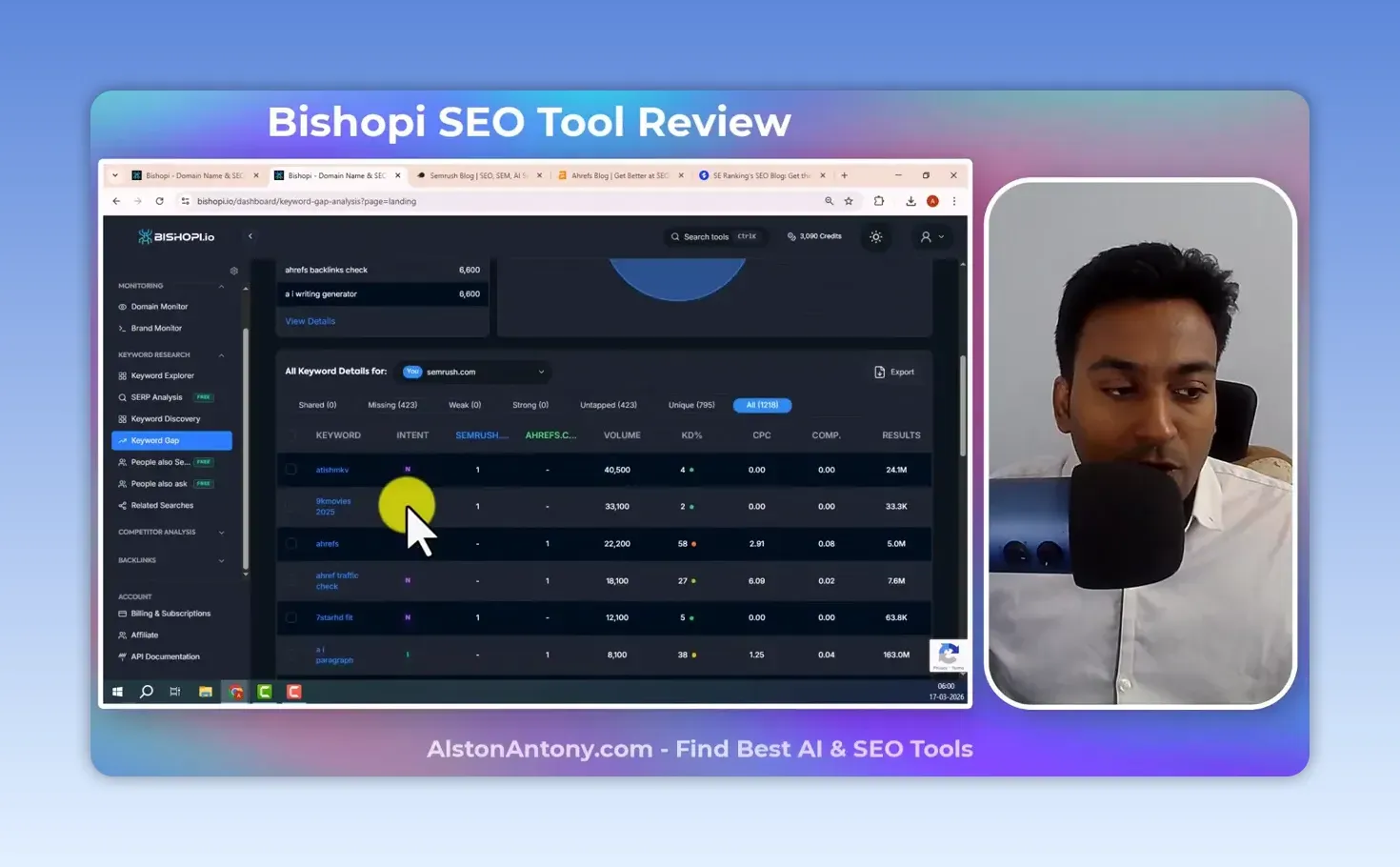The width and height of the screenshot is (1400, 867).
Task: Open People also ask in sidebar
Action: tap(159, 484)
